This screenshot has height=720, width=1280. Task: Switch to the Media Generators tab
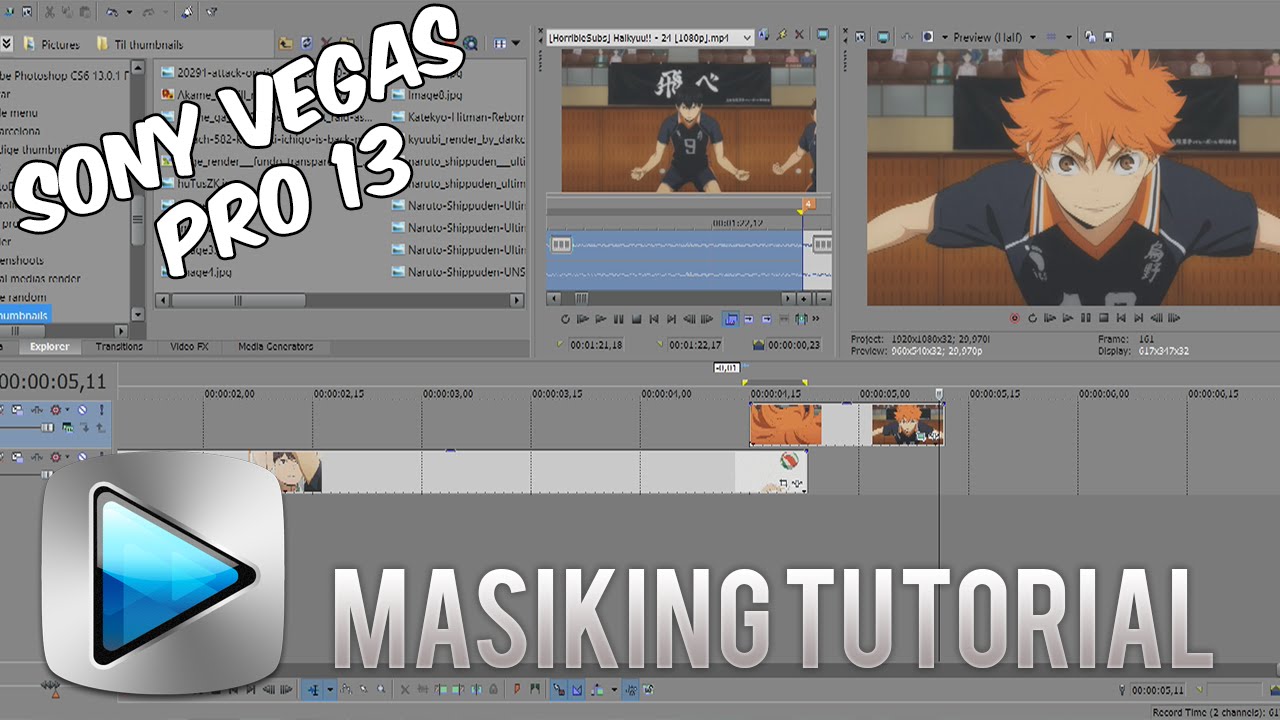pos(275,346)
